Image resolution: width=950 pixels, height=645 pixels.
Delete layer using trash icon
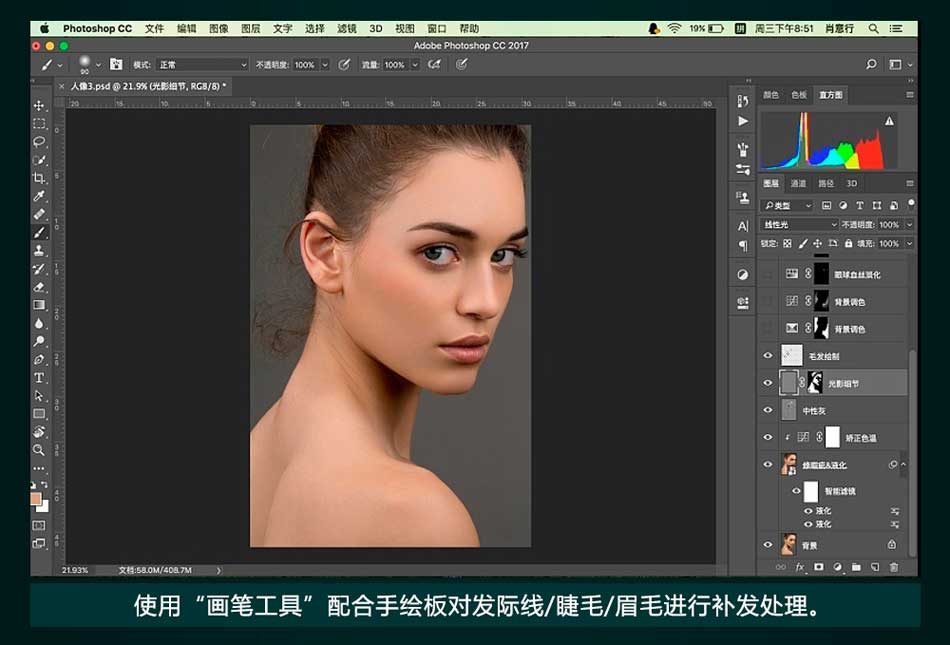click(x=893, y=567)
